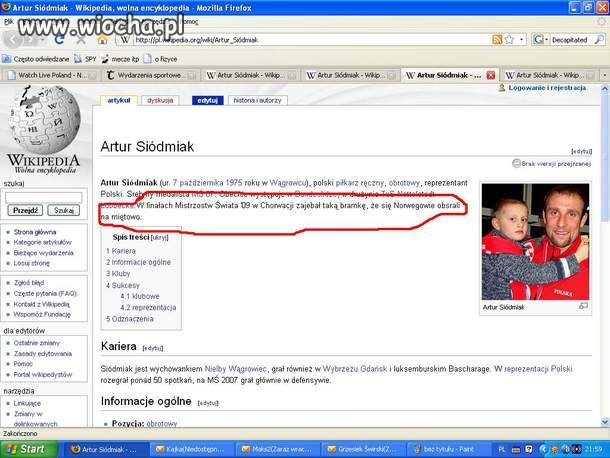Open the Często odwiedzane bookmark folder
This screenshot has width=610, height=458.
(x=36, y=59)
